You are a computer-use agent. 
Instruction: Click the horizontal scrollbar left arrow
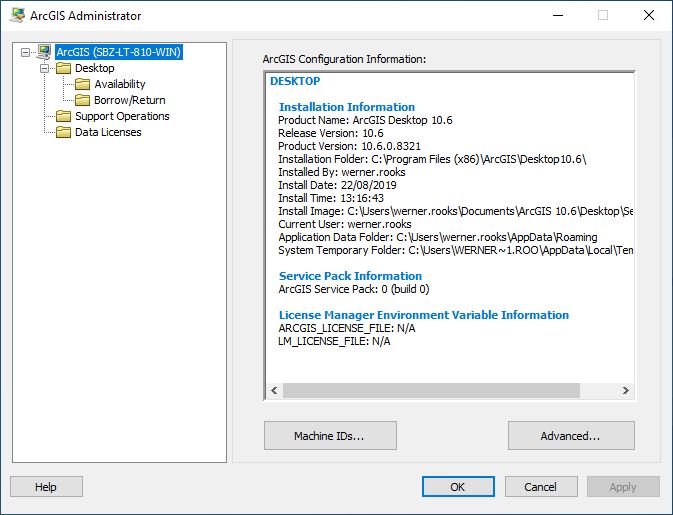click(x=273, y=391)
